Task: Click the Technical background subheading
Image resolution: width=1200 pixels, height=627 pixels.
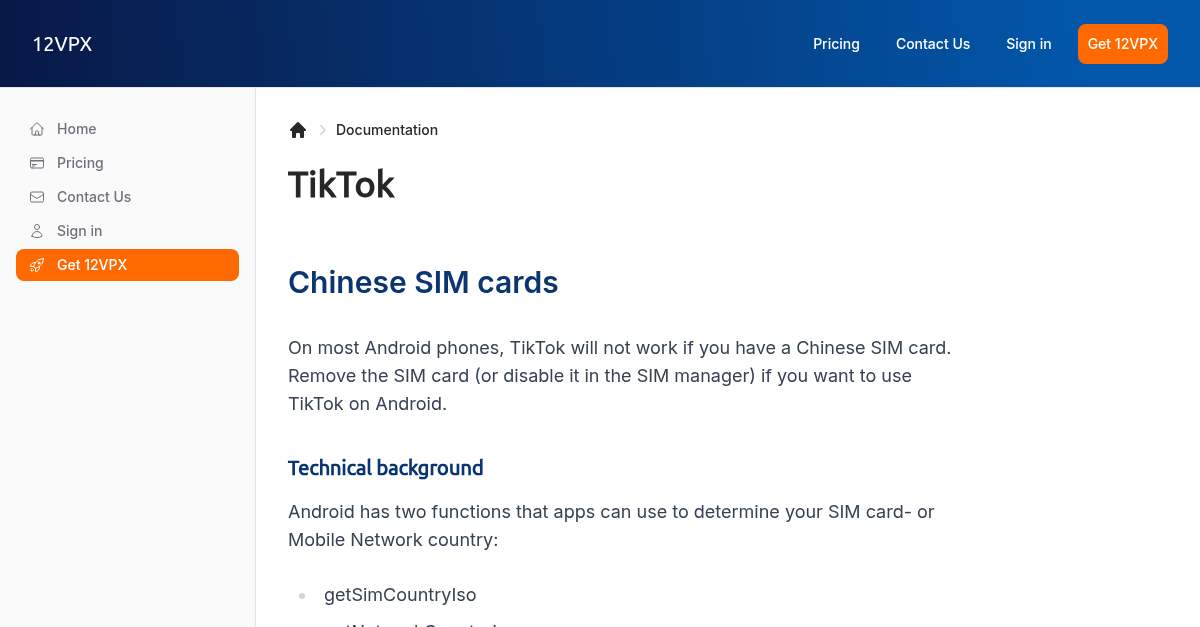Action: [x=385, y=467]
